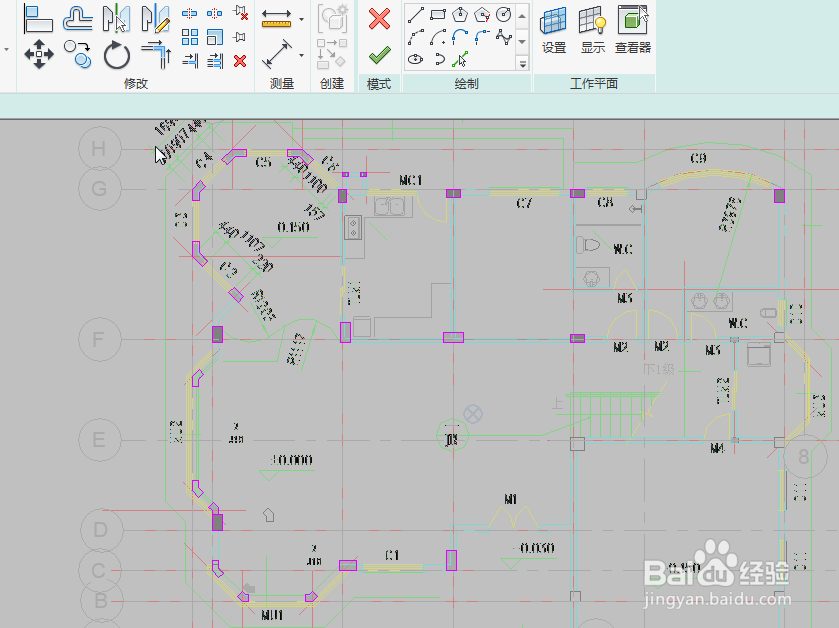
Task: Click the Create Assembly icon
Action: click(332, 19)
